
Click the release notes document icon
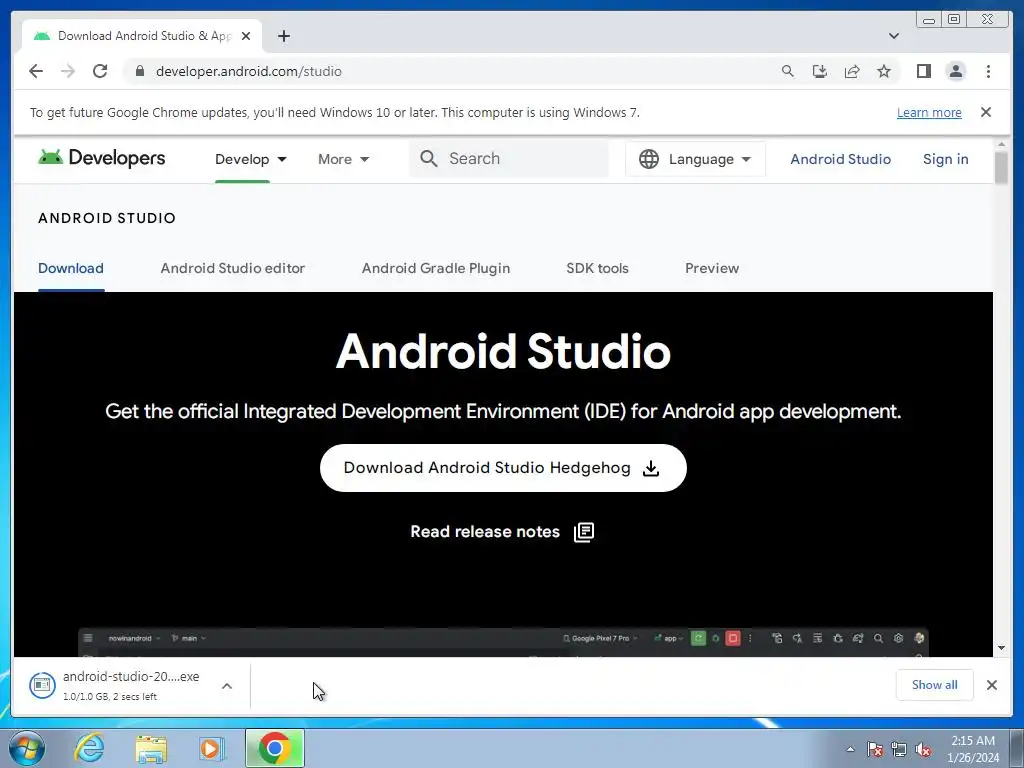(x=584, y=532)
